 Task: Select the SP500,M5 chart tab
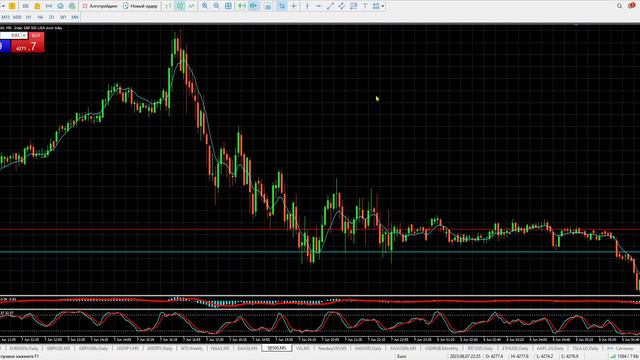[276, 349]
